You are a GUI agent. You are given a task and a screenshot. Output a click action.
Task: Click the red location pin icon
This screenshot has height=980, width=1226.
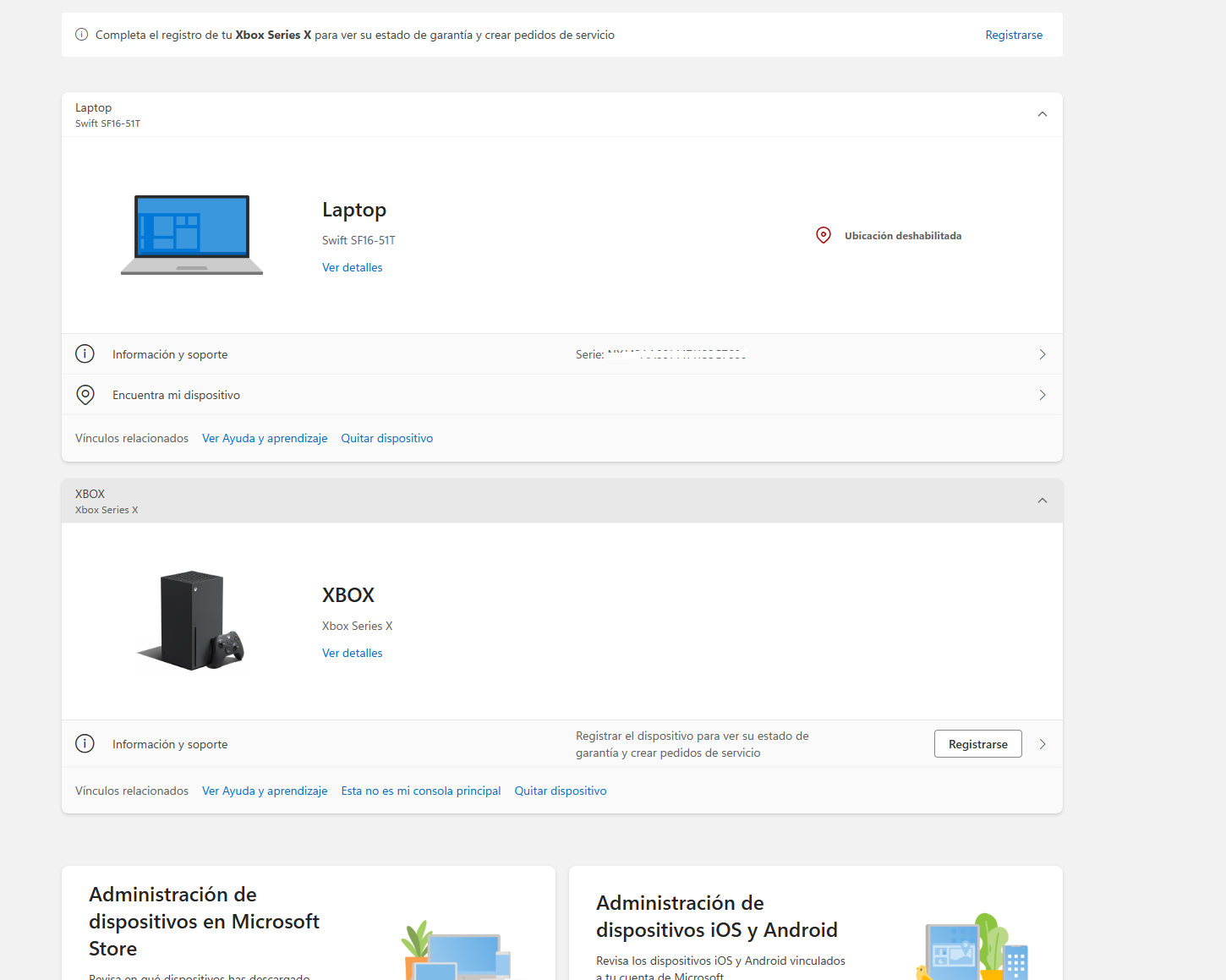[824, 235]
